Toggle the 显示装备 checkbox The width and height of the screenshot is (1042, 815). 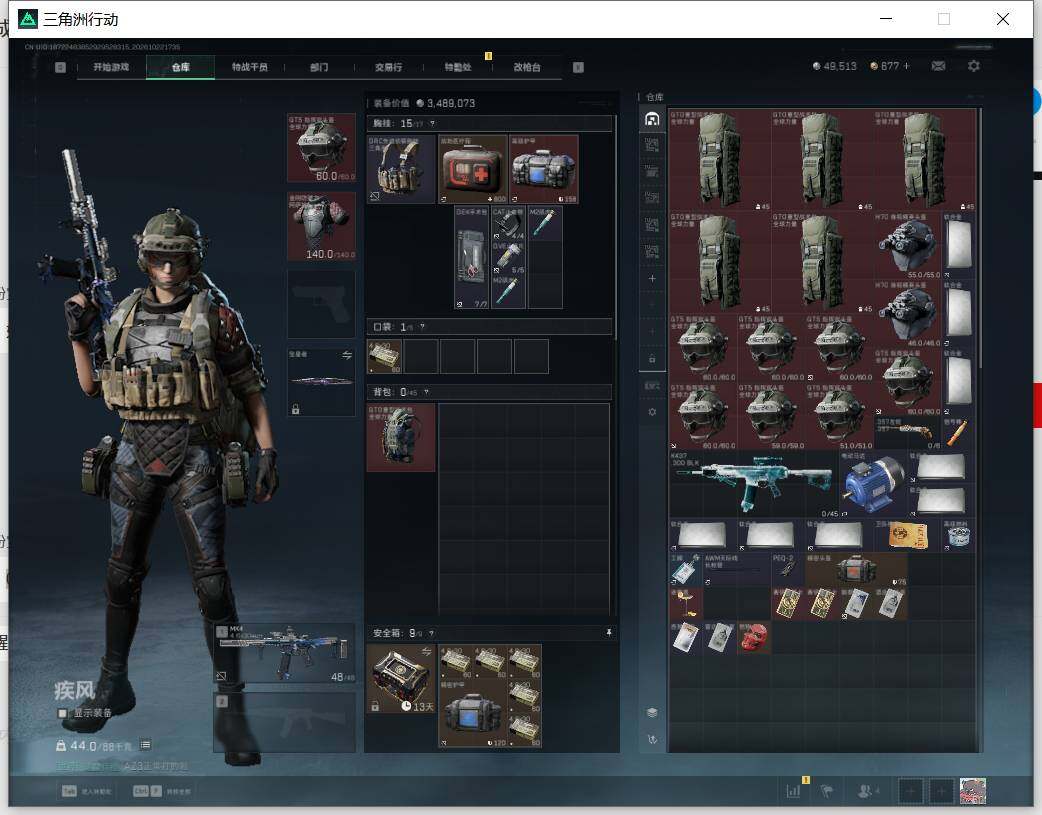(x=62, y=713)
